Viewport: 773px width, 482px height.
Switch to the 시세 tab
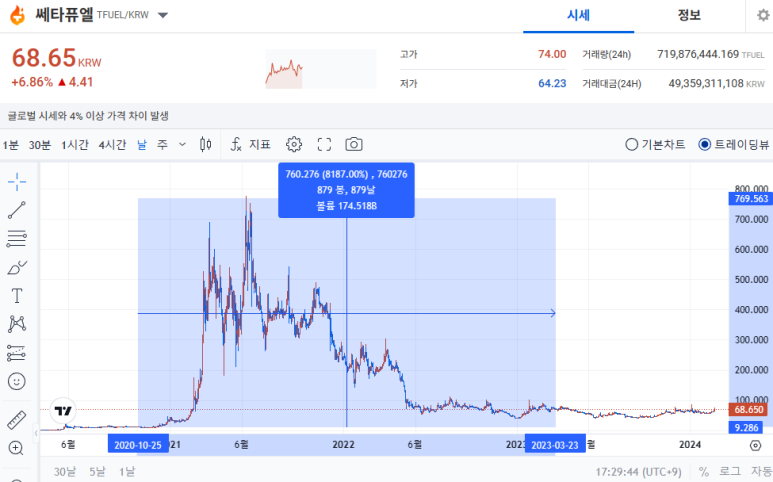[x=578, y=15]
